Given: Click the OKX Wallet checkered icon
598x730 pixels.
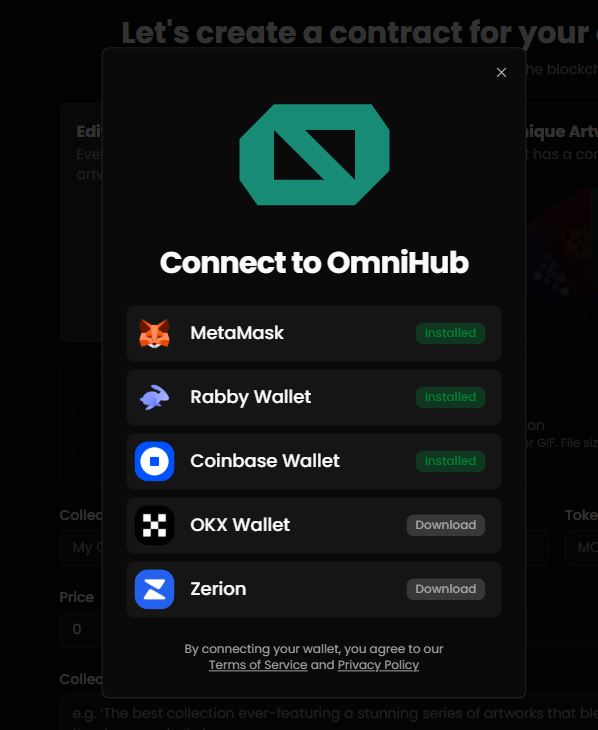Looking at the screenshot, I should 154,525.
